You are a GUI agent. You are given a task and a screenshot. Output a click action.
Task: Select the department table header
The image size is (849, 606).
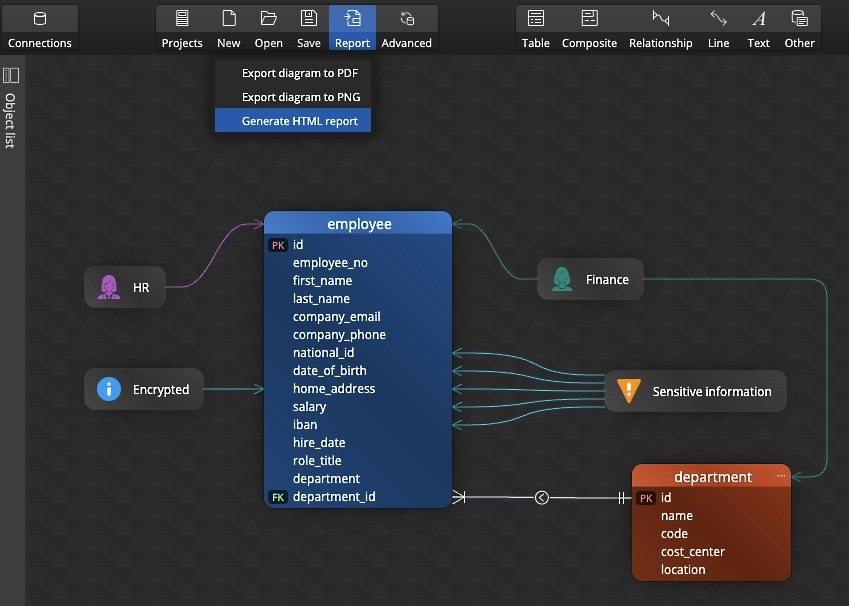[711, 476]
